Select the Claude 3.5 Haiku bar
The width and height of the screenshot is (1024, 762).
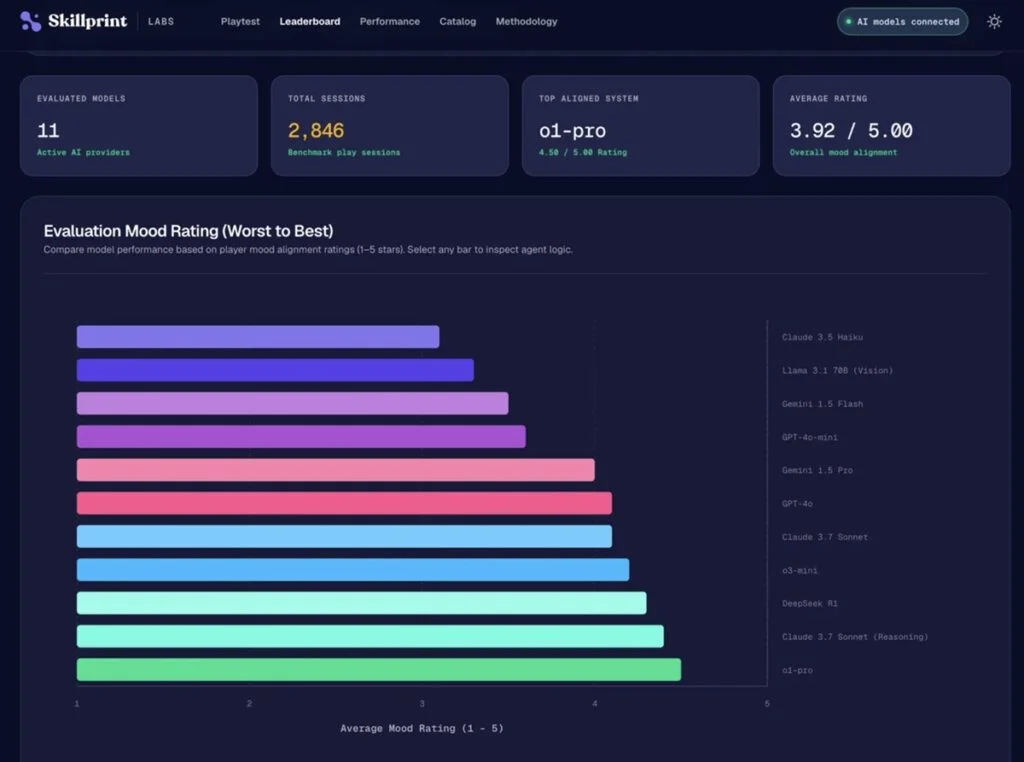coord(258,337)
